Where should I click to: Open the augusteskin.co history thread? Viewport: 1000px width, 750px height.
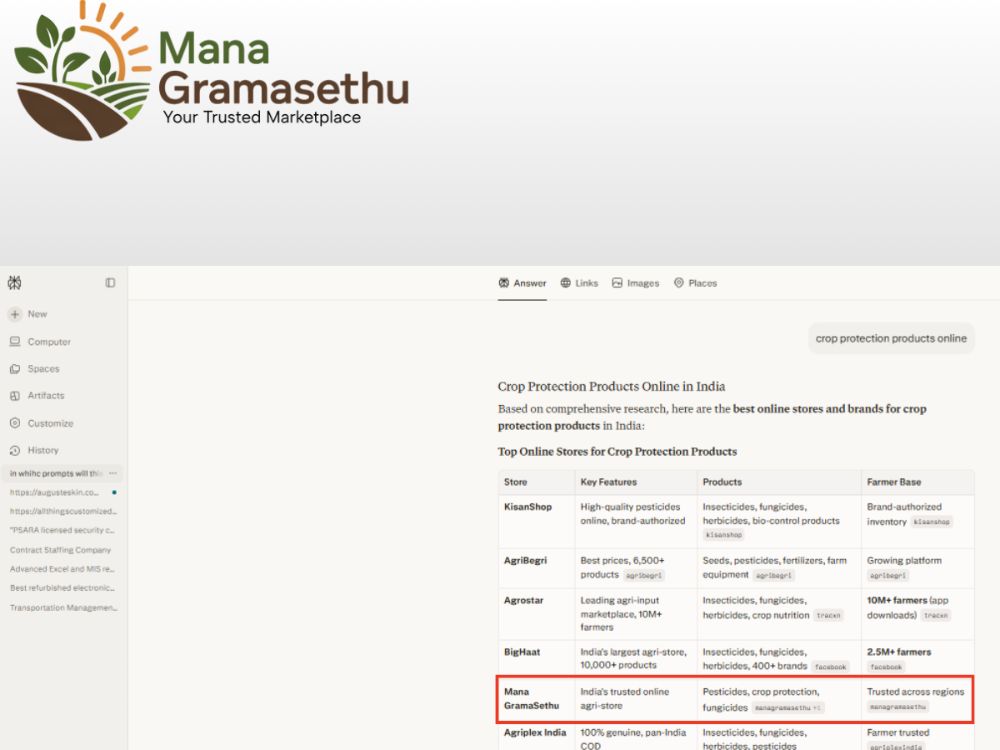click(x=54, y=492)
